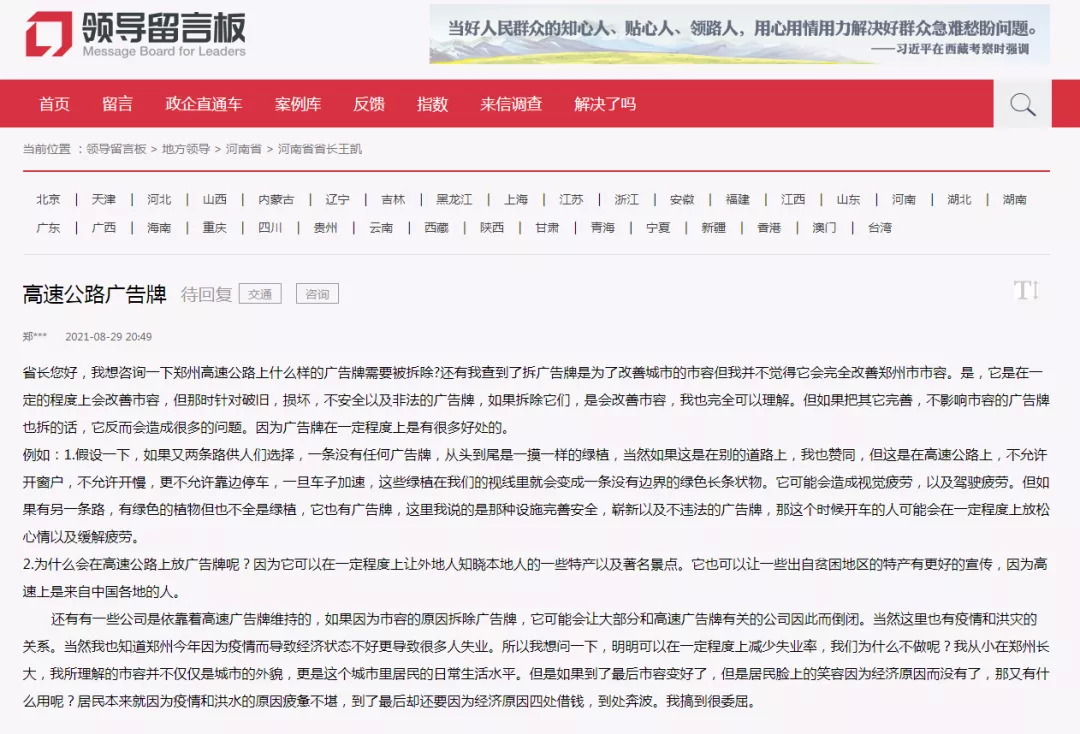Image resolution: width=1080 pixels, height=734 pixels.
Task: Go to 政企直通车 in navigation bar
Action: [204, 104]
